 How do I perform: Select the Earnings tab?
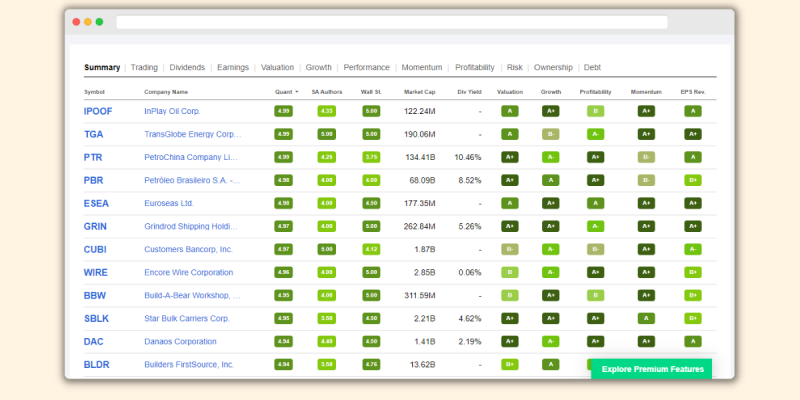pos(233,67)
